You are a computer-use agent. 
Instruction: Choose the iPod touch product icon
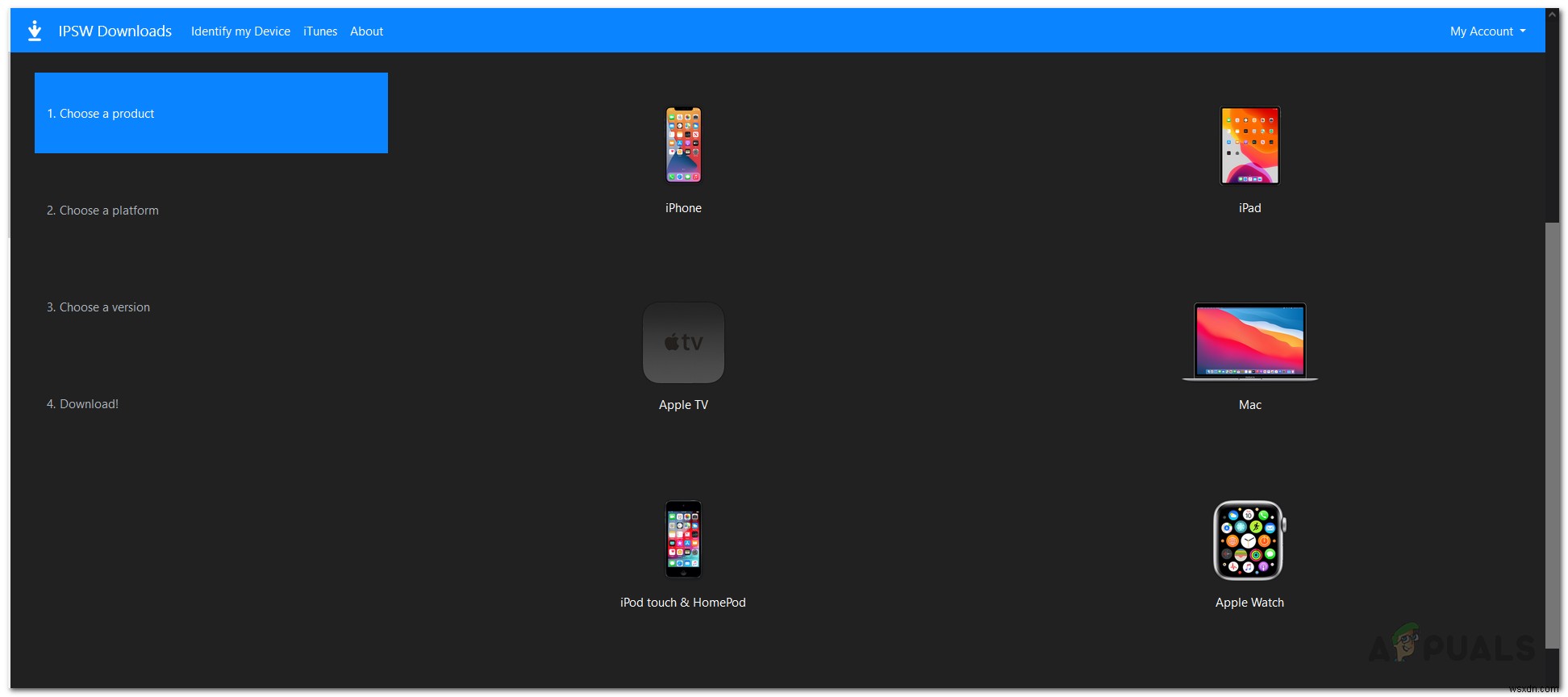click(683, 539)
